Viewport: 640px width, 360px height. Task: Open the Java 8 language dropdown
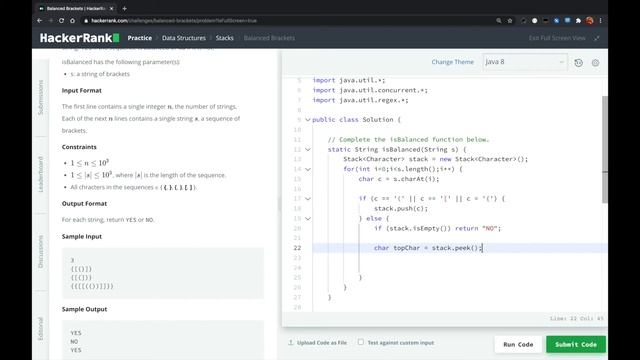pyautogui.click(x=524, y=62)
